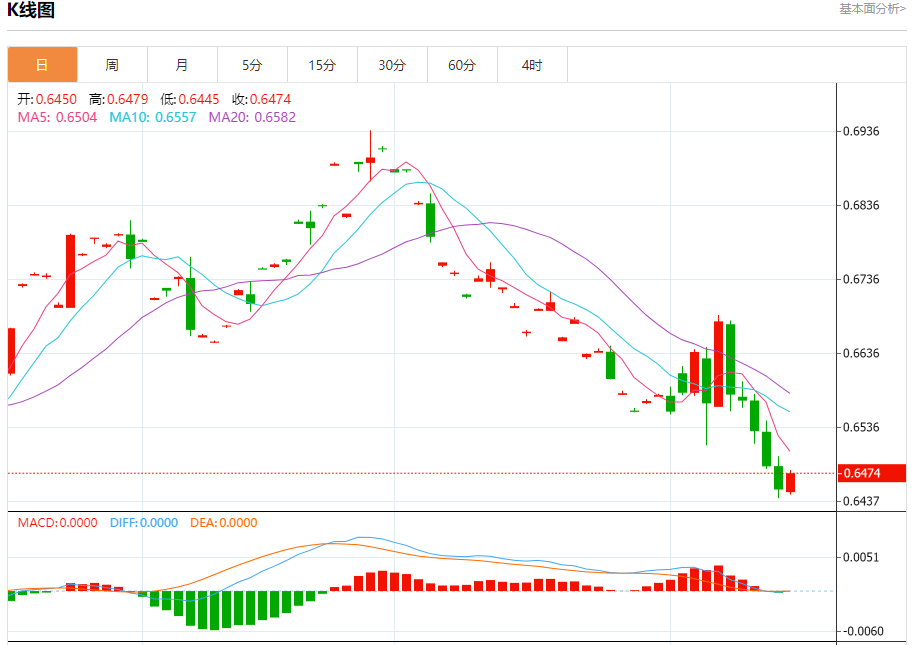Open the 15分 interval tab
Screen dimensions: 912x645
point(322,65)
